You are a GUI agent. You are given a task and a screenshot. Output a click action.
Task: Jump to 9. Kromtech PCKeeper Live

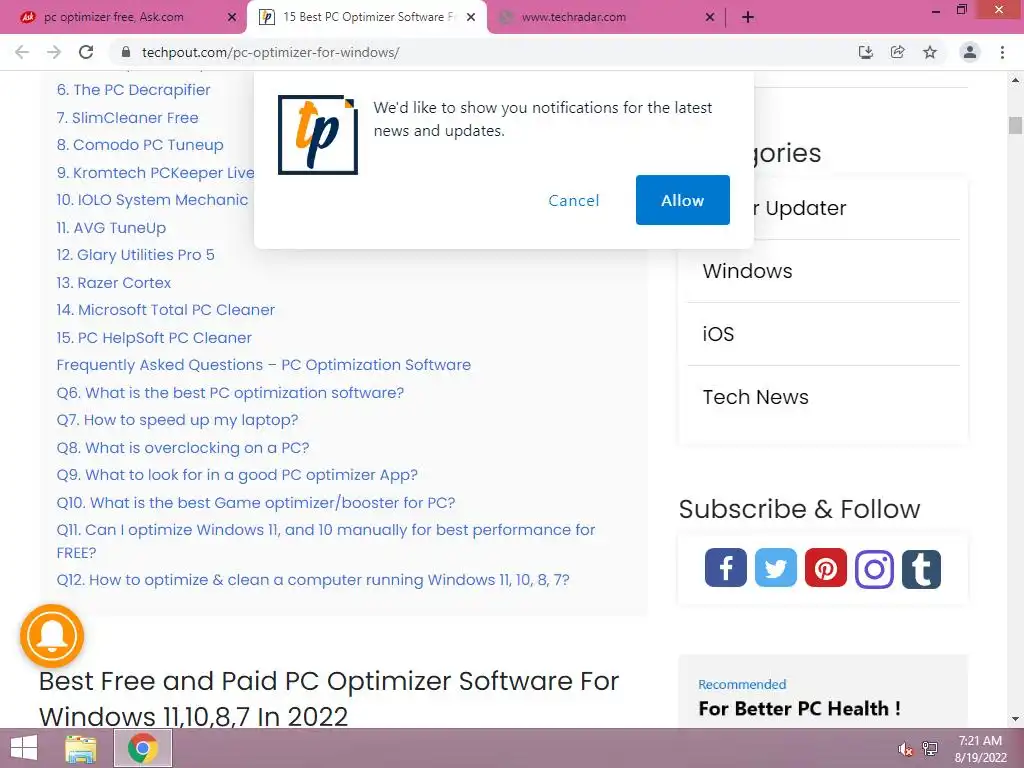155,172
